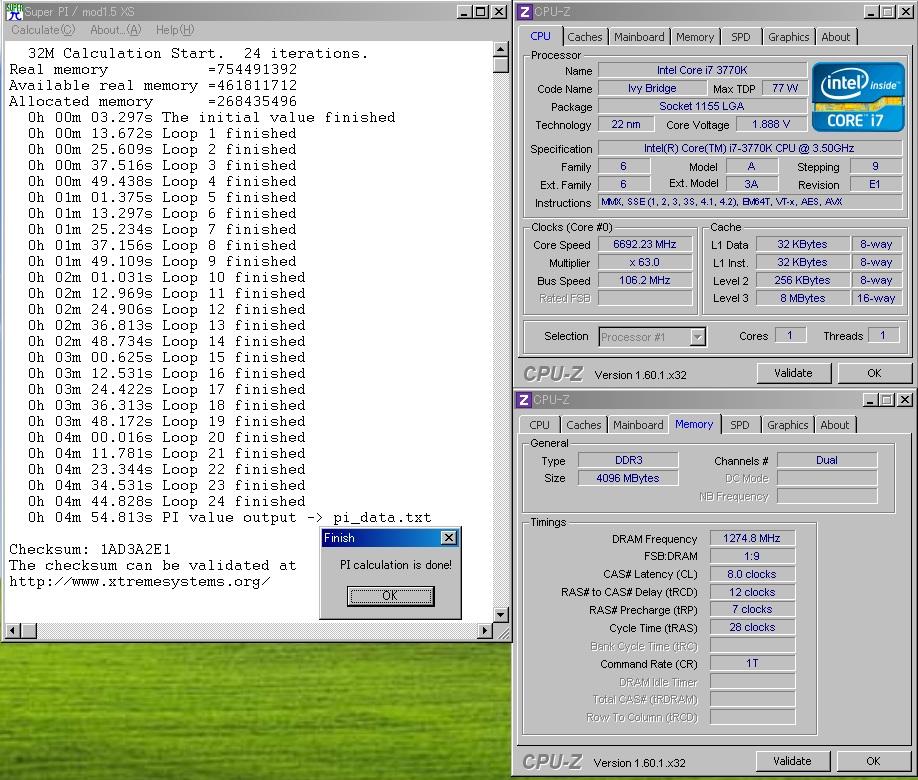Minimize the upper CPU-Z window
The height and width of the screenshot is (780, 918).
(871, 12)
